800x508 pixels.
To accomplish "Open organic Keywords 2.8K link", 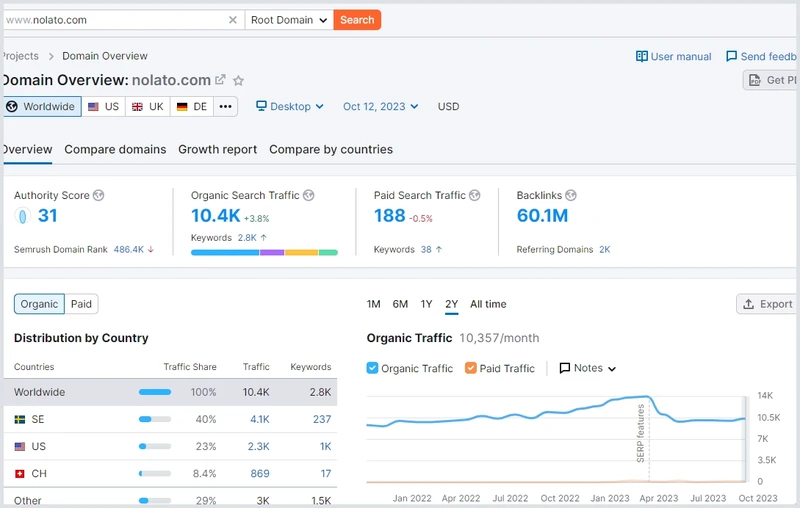I will tap(247, 238).
